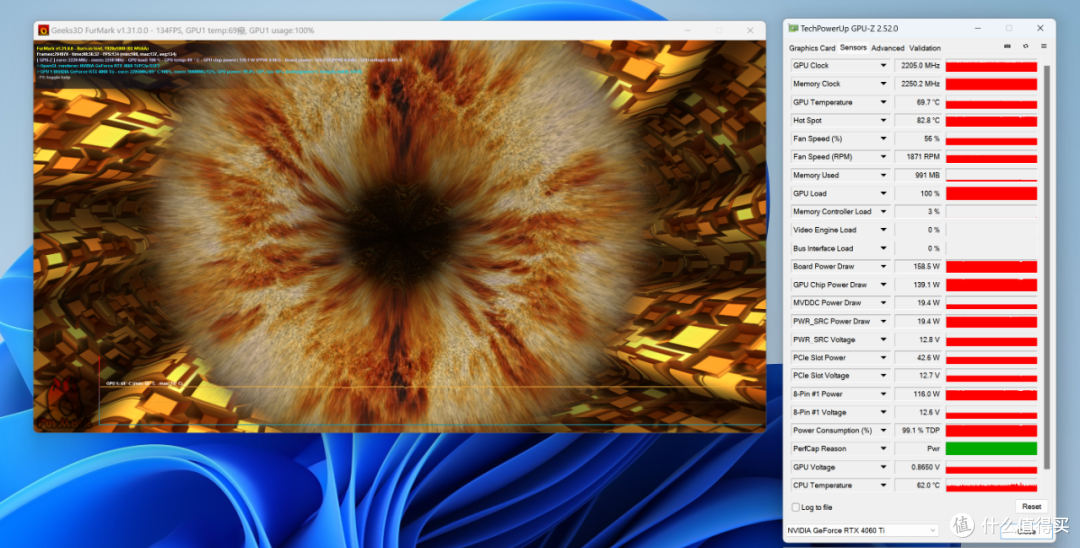
Task: Click the FurMark title bar app icon
Action: (x=43, y=30)
